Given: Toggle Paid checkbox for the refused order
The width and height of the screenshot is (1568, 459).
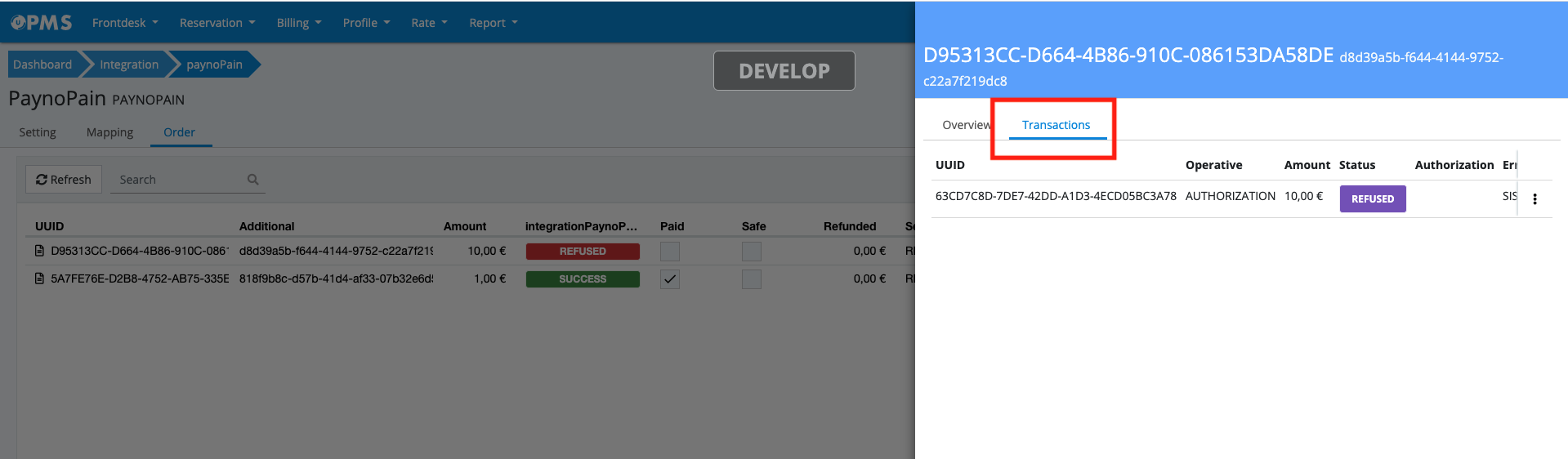Looking at the screenshot, I should (670, 252).
